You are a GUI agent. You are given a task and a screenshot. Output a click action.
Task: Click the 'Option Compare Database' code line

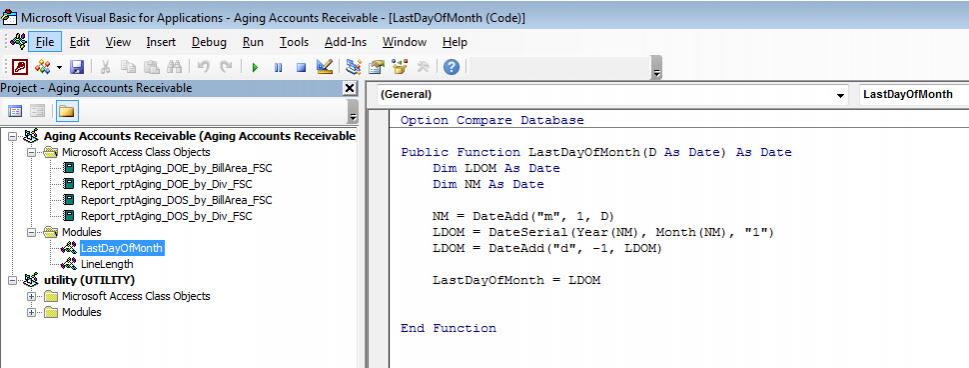[491, 120]
